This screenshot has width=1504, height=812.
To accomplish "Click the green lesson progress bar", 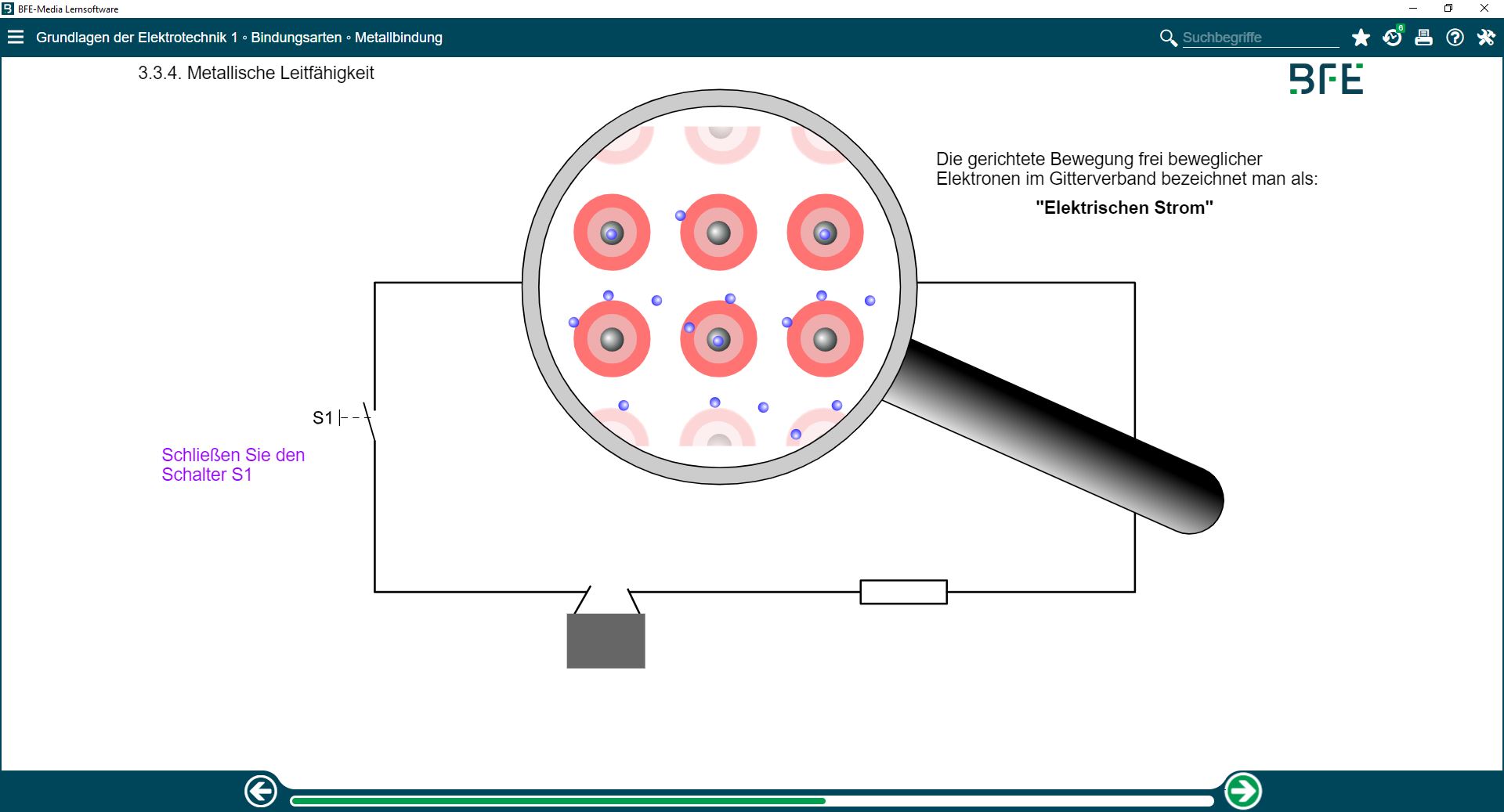I will tap(558, 801).
